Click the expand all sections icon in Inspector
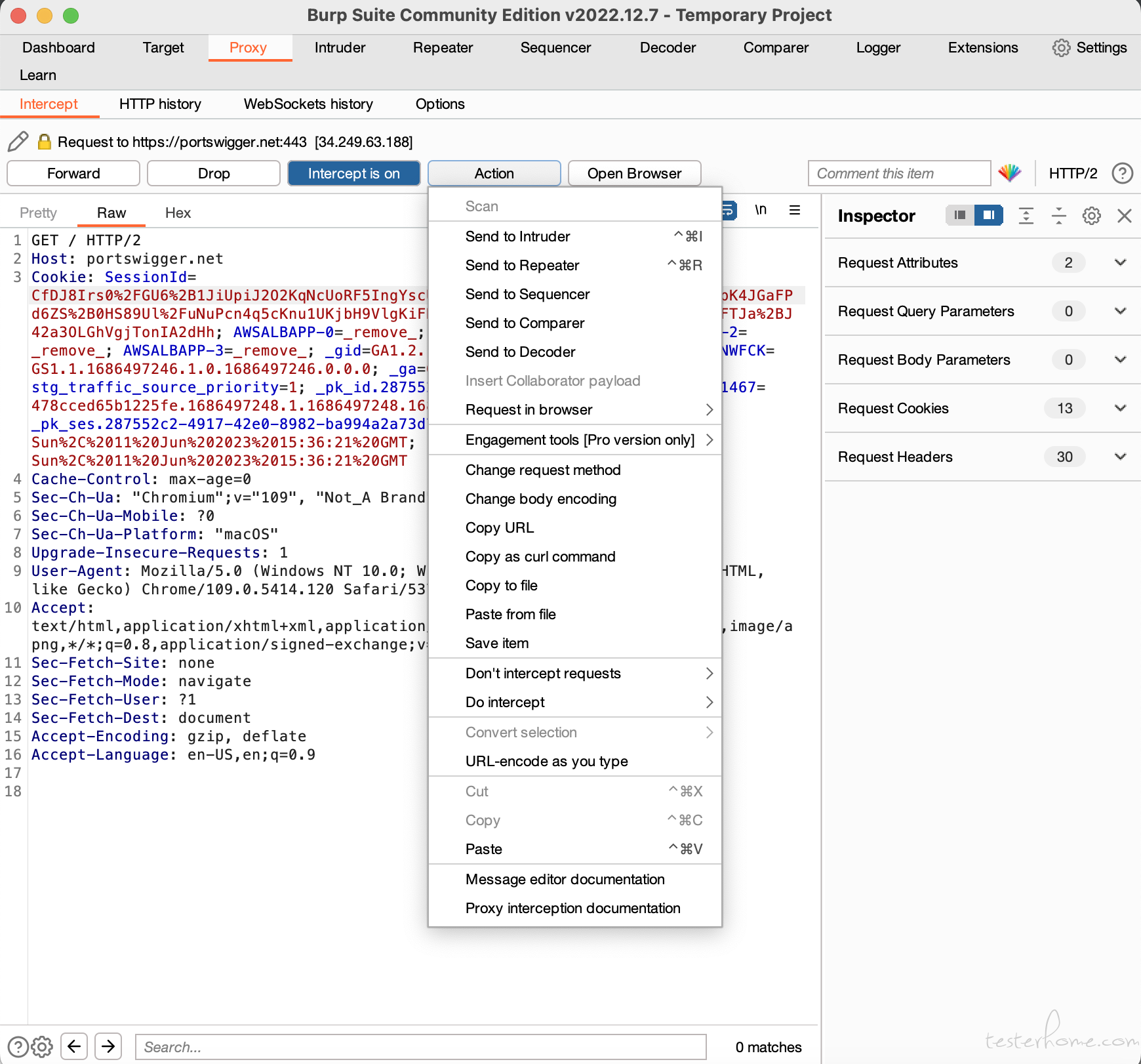Viewport: 1141px width, 1064px height. (x=1026, y=216)
